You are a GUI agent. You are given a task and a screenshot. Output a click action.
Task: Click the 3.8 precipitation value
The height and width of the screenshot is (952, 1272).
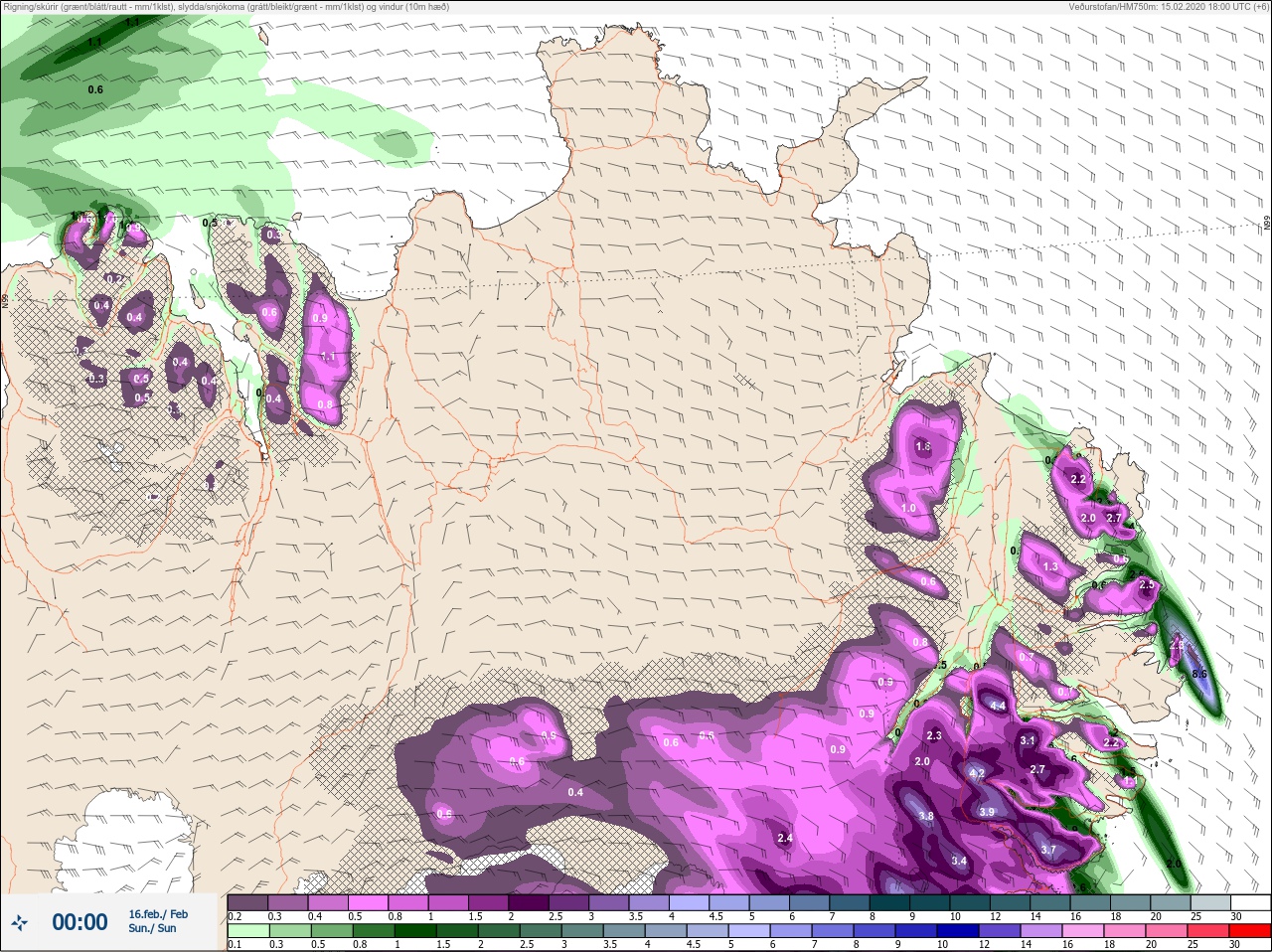click(926, 817)
